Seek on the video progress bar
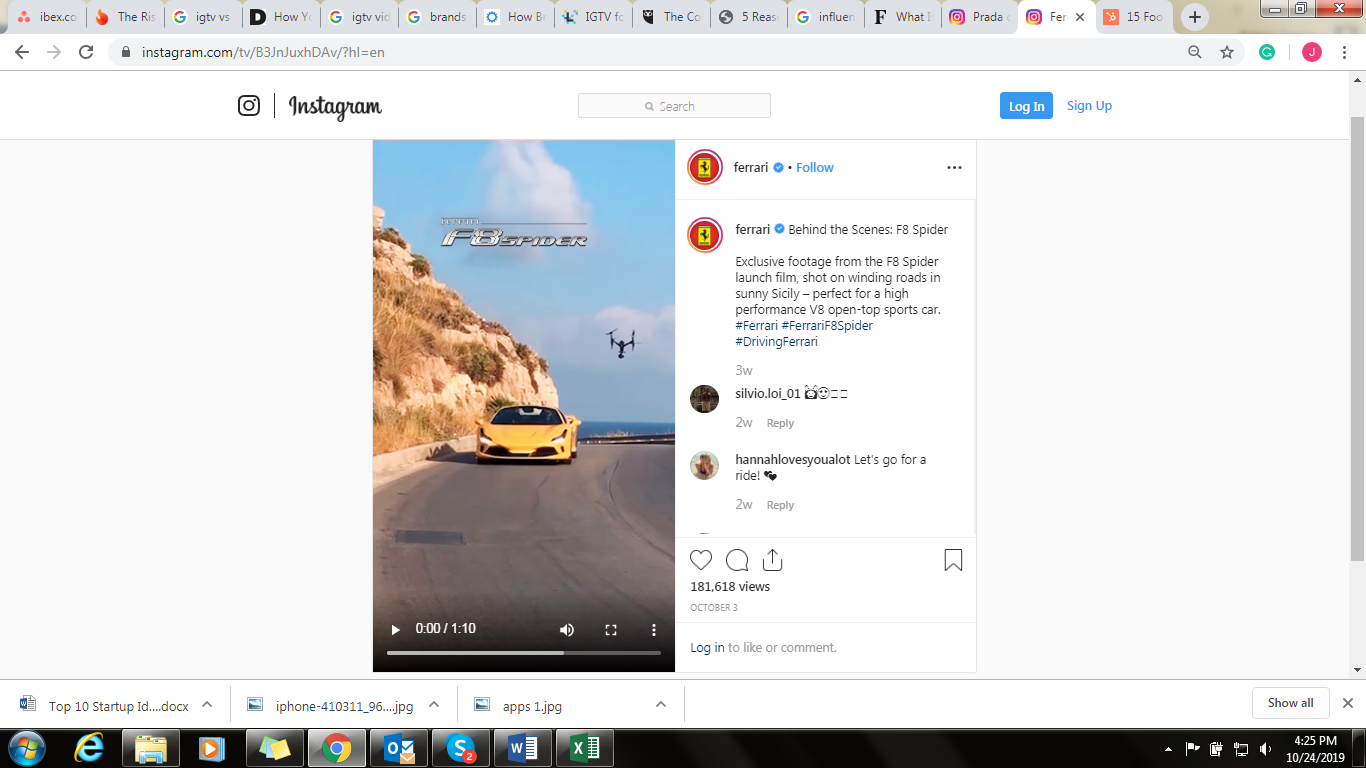 pyautogui.click(x=523, y=653)
